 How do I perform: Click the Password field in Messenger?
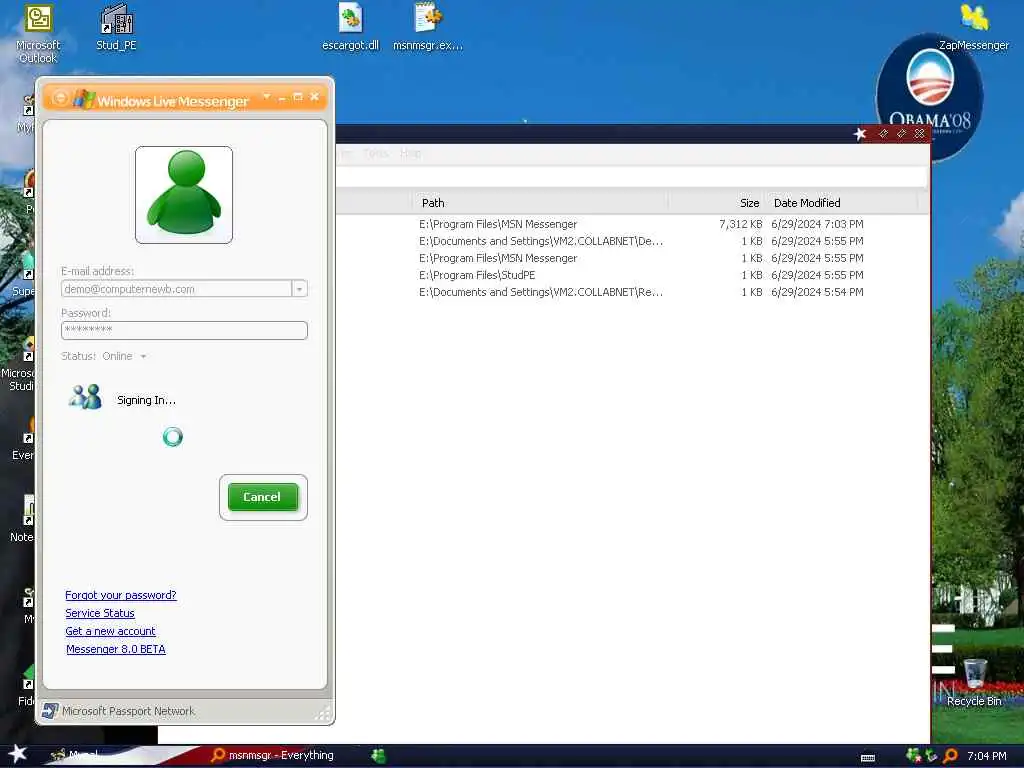[184, 330]
